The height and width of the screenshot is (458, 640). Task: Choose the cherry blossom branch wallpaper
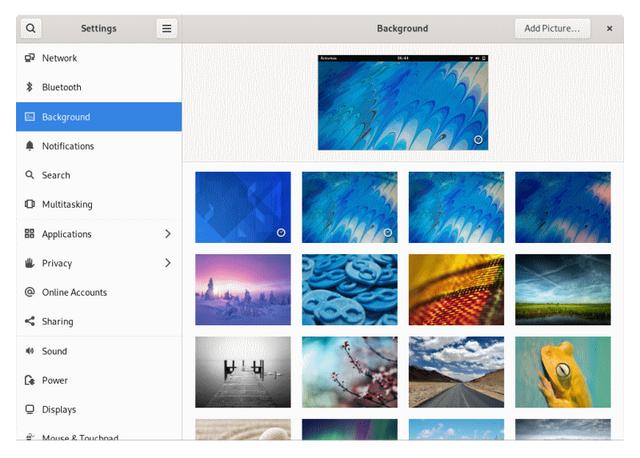[349, 372]
